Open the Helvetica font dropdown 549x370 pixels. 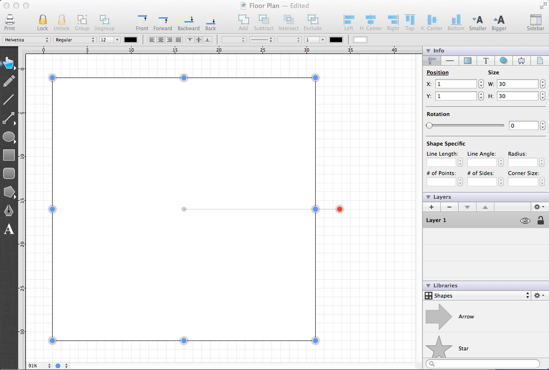tap(26, 40)
